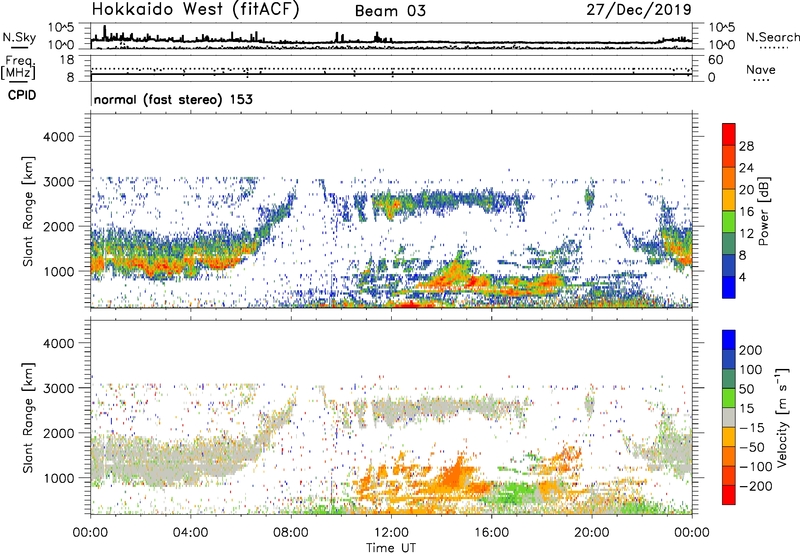Click the grey -15 to 15 Velocity colorbar segment

click(729, 417)
